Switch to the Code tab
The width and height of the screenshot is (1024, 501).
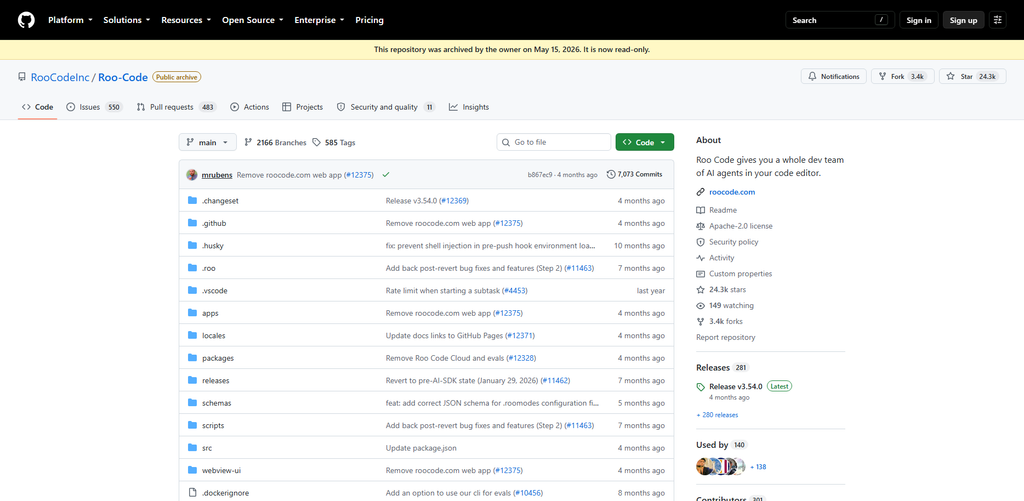coord(37,107)
